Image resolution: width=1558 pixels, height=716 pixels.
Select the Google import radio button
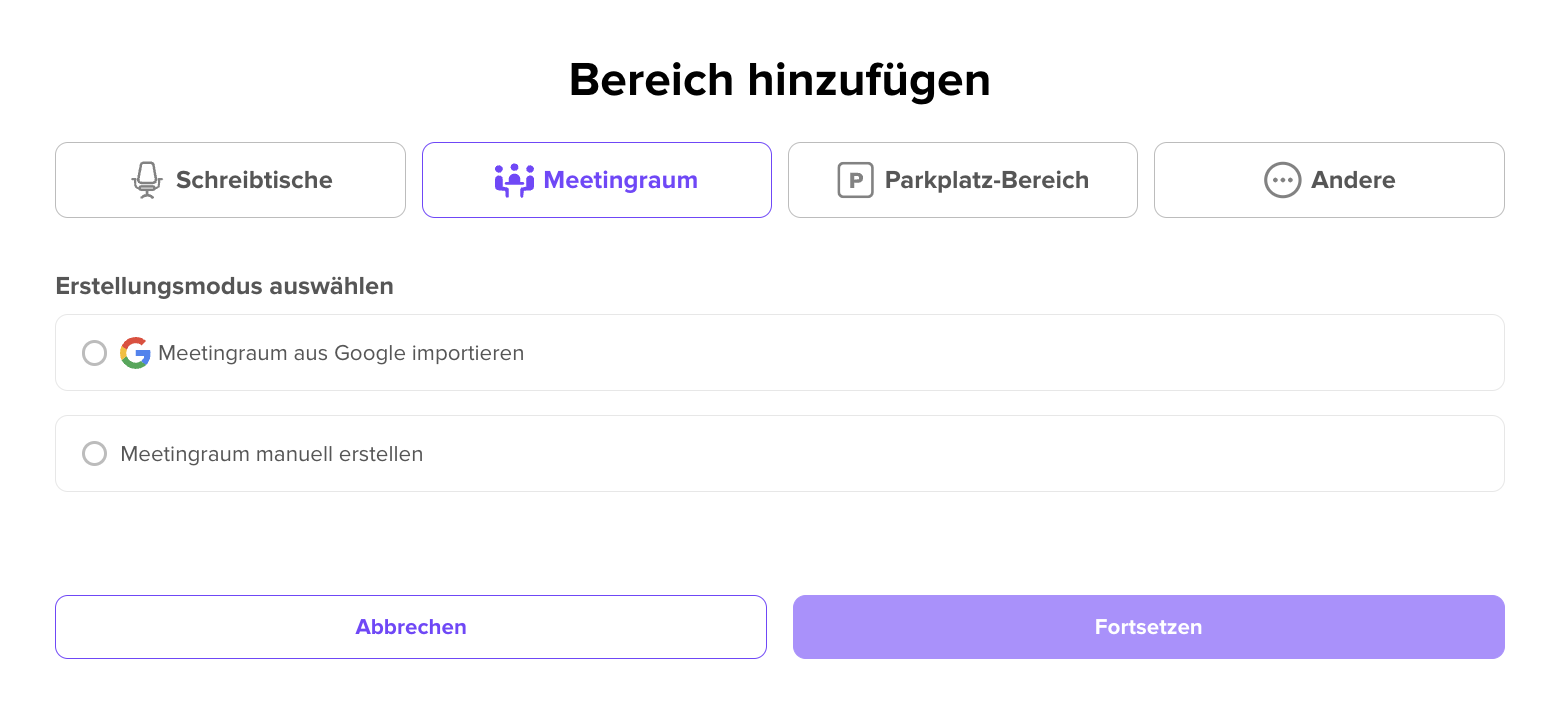coord(94,353)
